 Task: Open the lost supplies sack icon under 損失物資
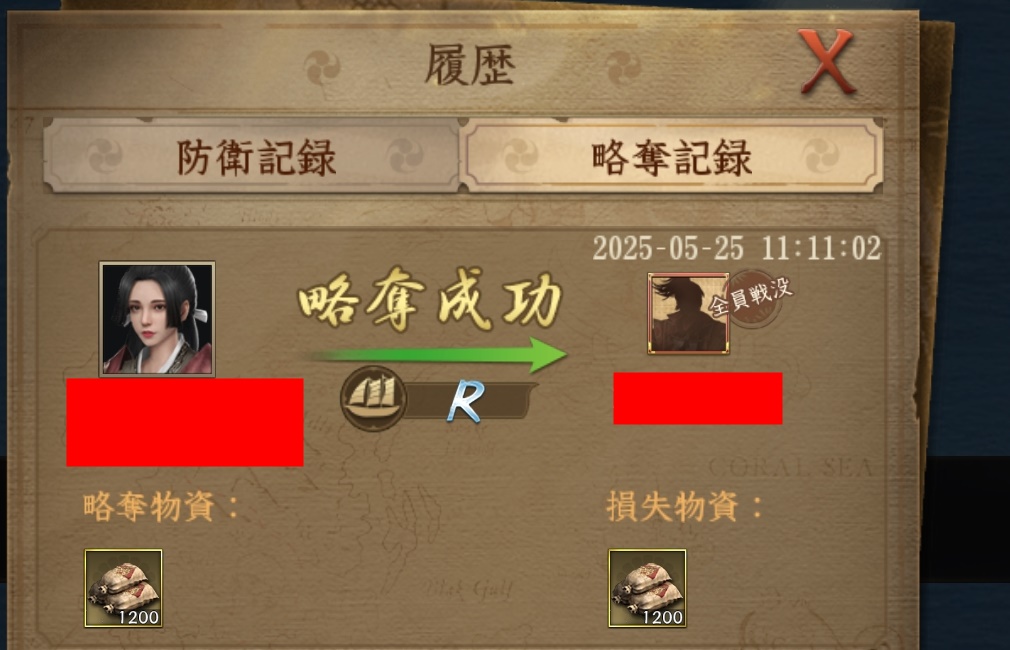click(x=647, y=588)
